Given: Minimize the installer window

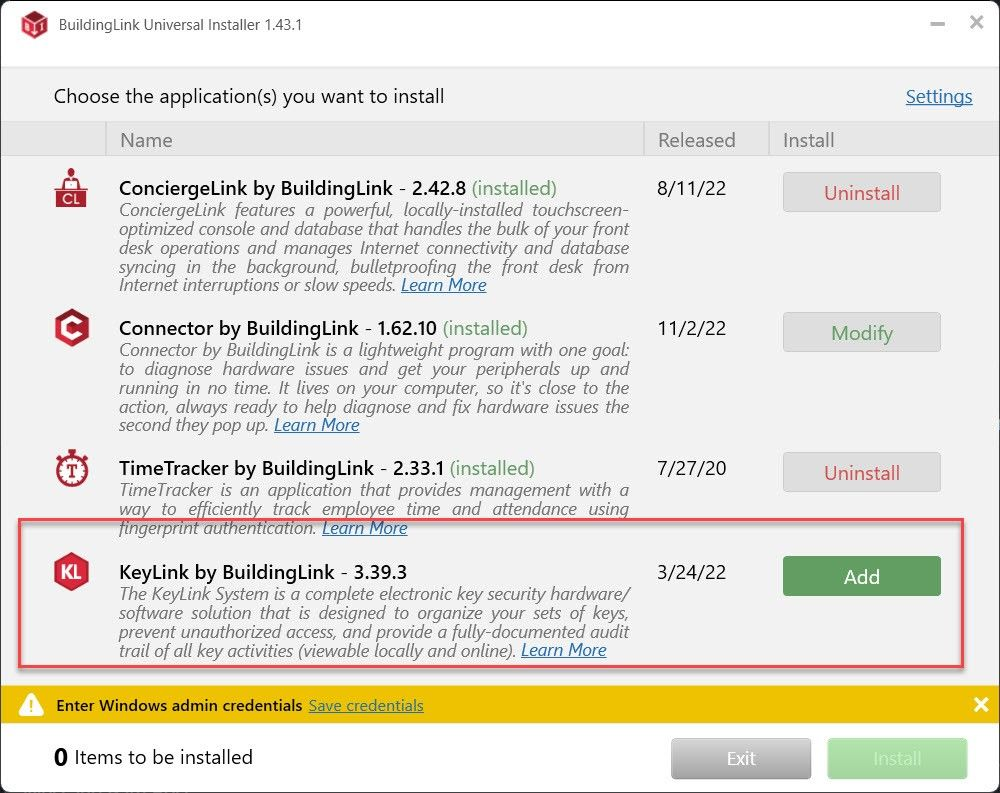Looking at the screenshot, I should tap(938, 24).
